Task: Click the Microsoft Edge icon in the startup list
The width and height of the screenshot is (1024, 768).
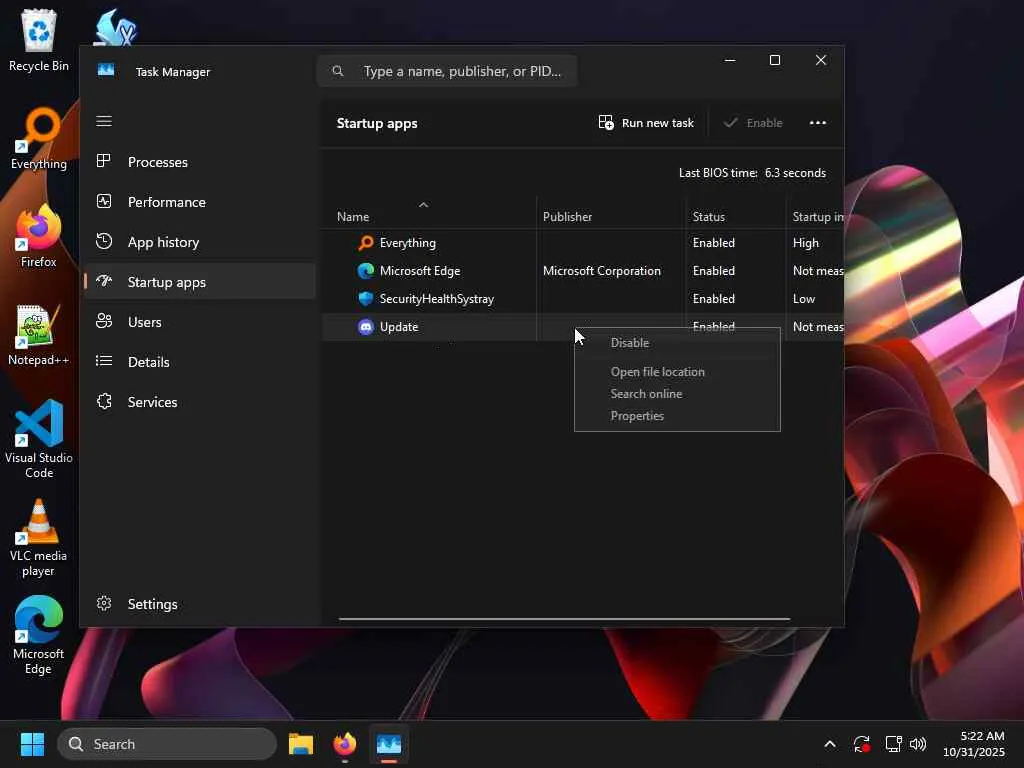Action: tap(366, 271)
